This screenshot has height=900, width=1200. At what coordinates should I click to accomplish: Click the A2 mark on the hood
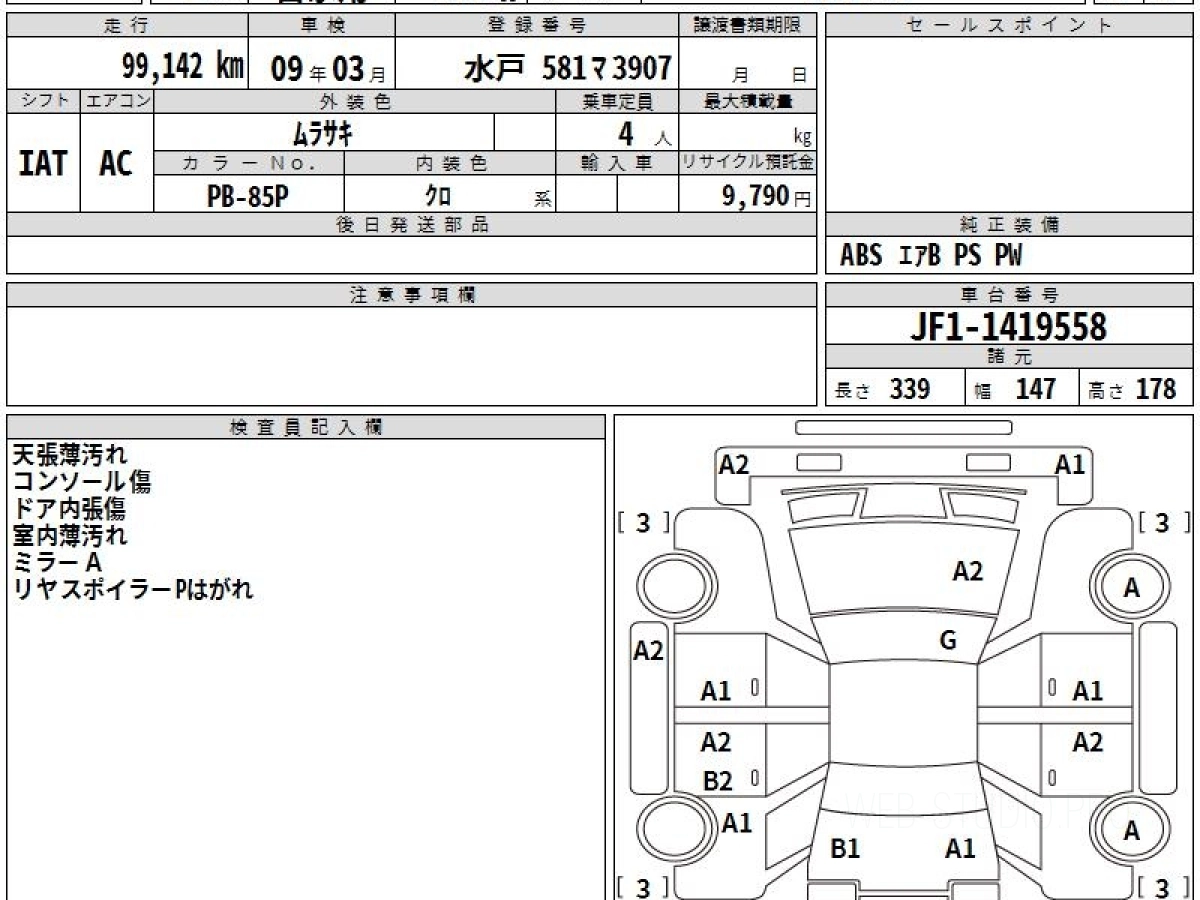967,571
